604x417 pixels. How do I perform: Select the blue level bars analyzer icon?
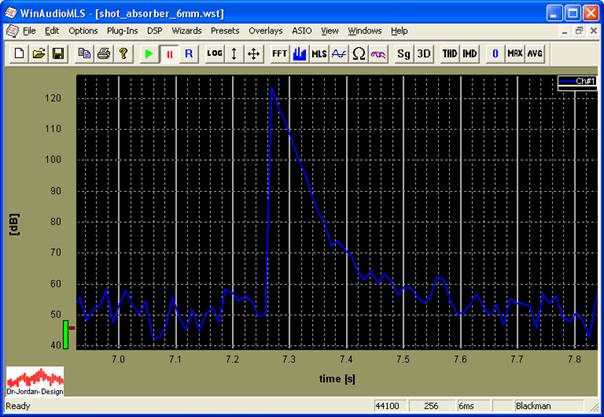299,54
